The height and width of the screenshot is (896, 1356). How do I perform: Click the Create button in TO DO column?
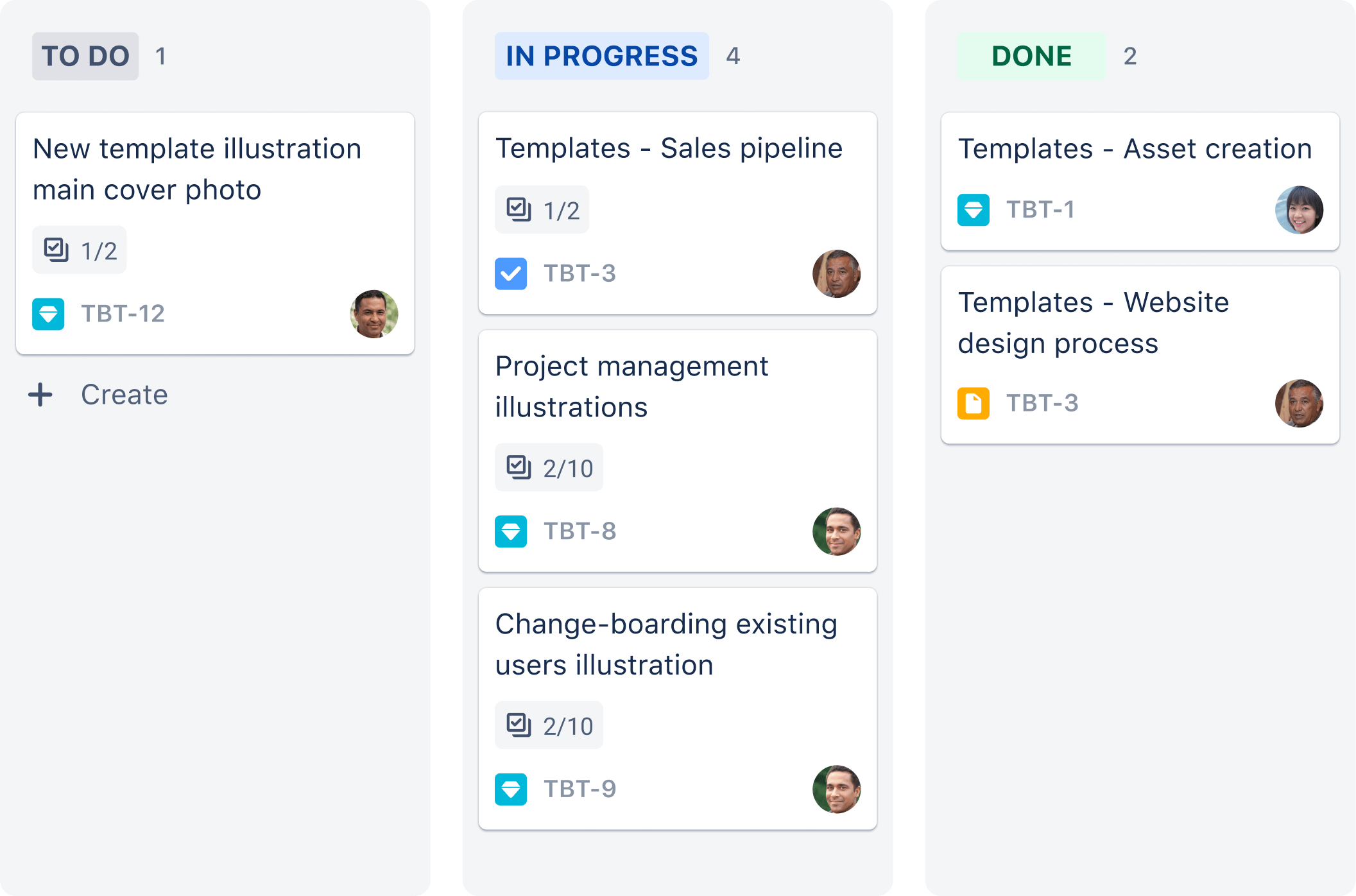(x=100, y=393)
